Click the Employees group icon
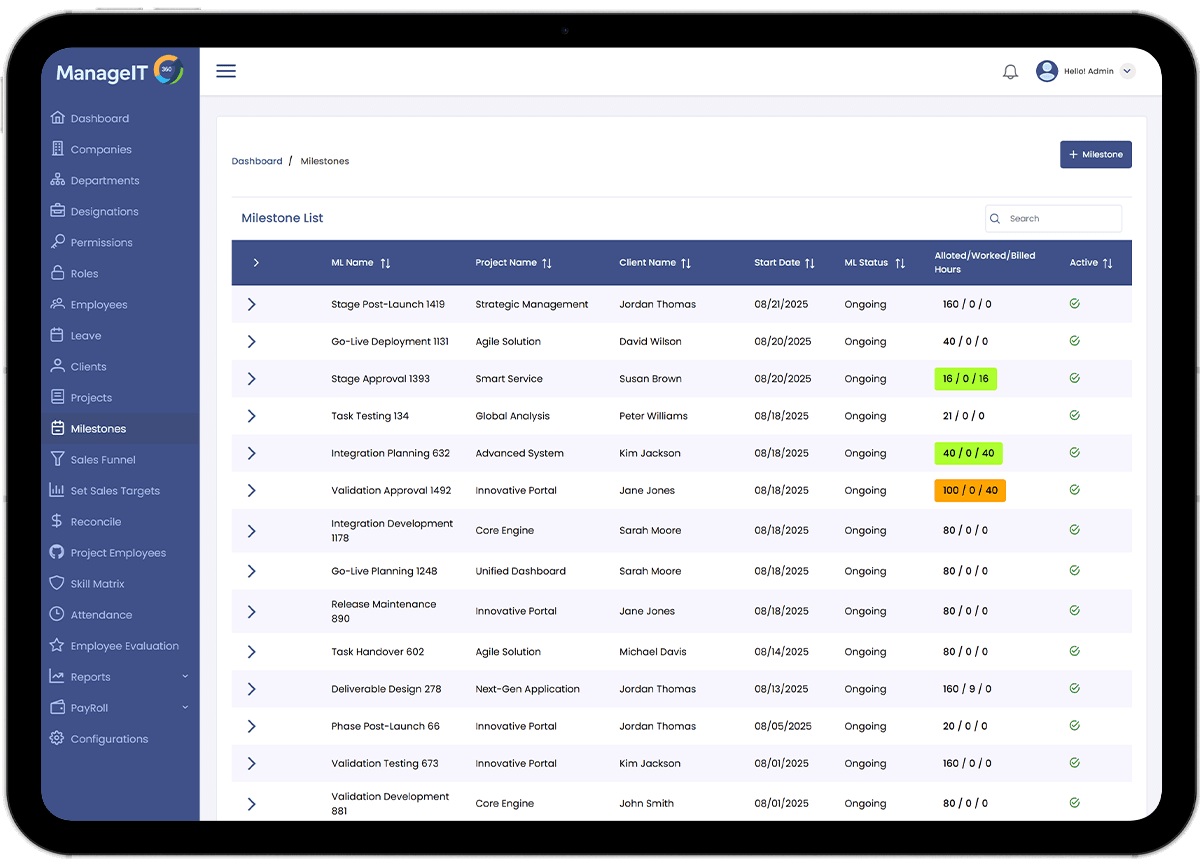1200x866 pixels. coord(58,304)
